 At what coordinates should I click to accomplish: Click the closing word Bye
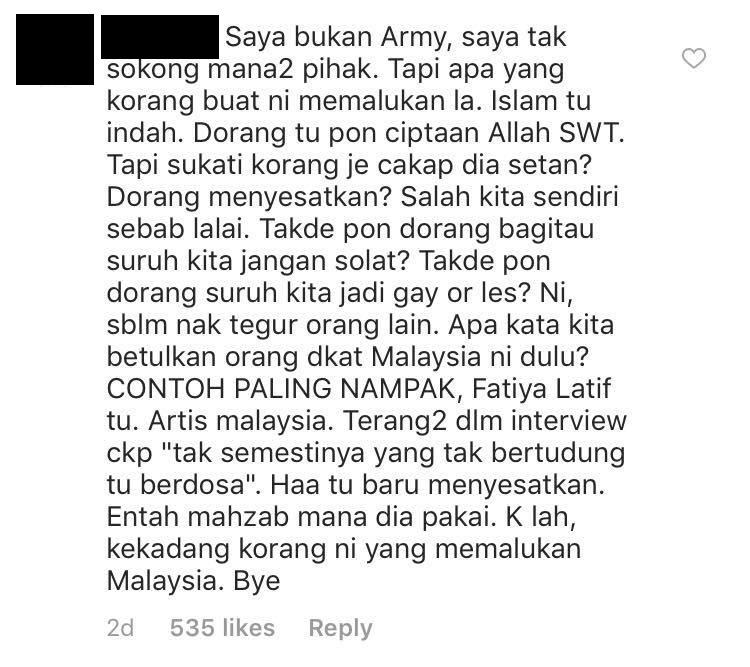point(257,581)
